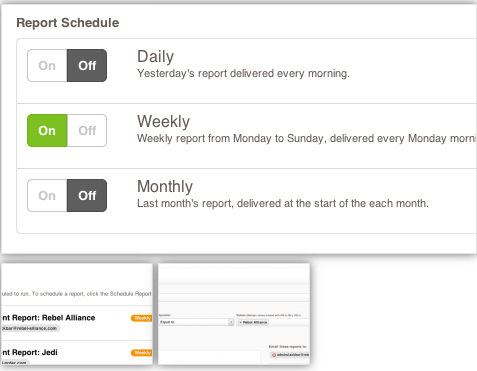Click the Daily schedule heading
477x371 pixels.
(155, 57)
